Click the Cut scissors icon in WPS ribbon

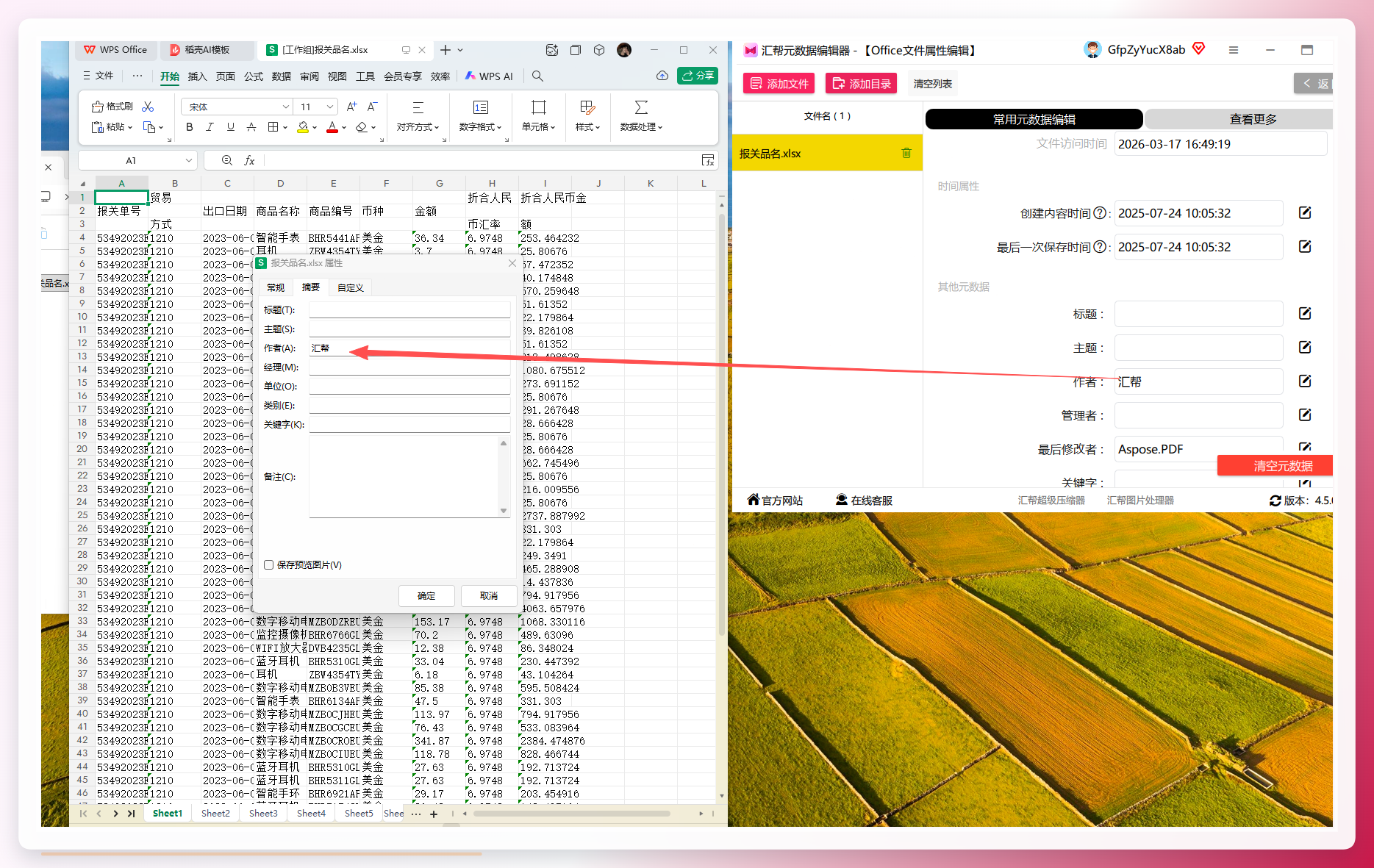[x=148, y=107]
